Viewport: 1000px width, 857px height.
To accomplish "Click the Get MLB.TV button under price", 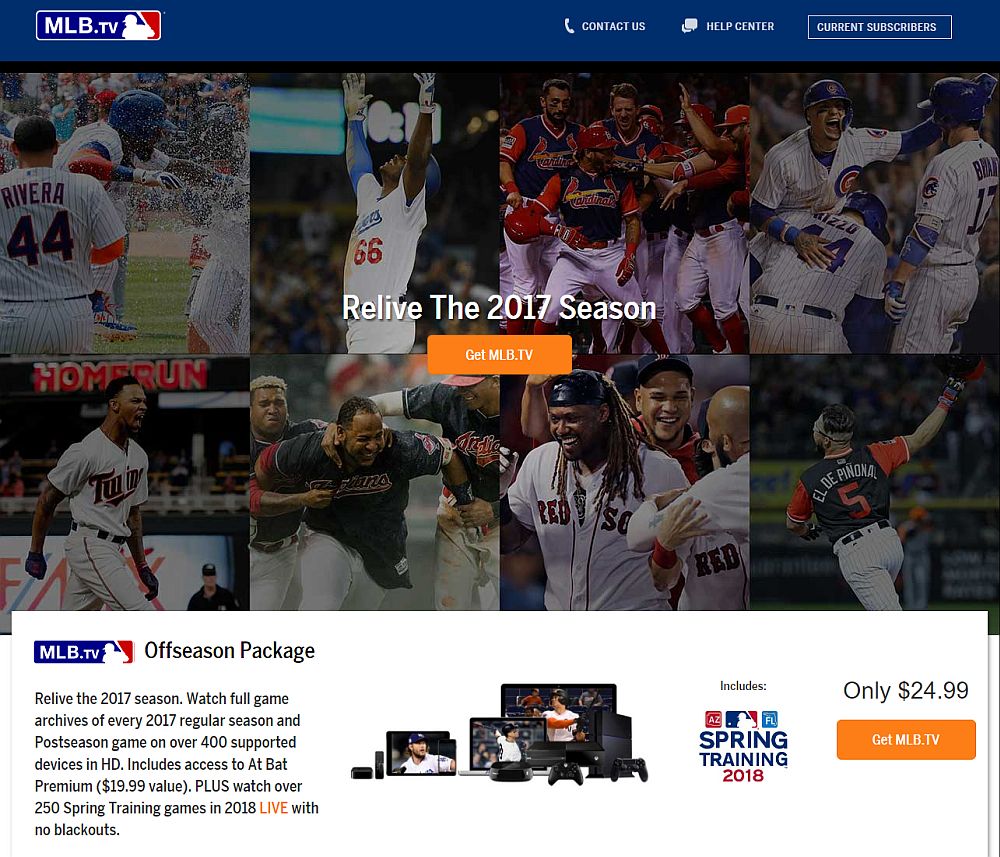I will coord(906,740).
